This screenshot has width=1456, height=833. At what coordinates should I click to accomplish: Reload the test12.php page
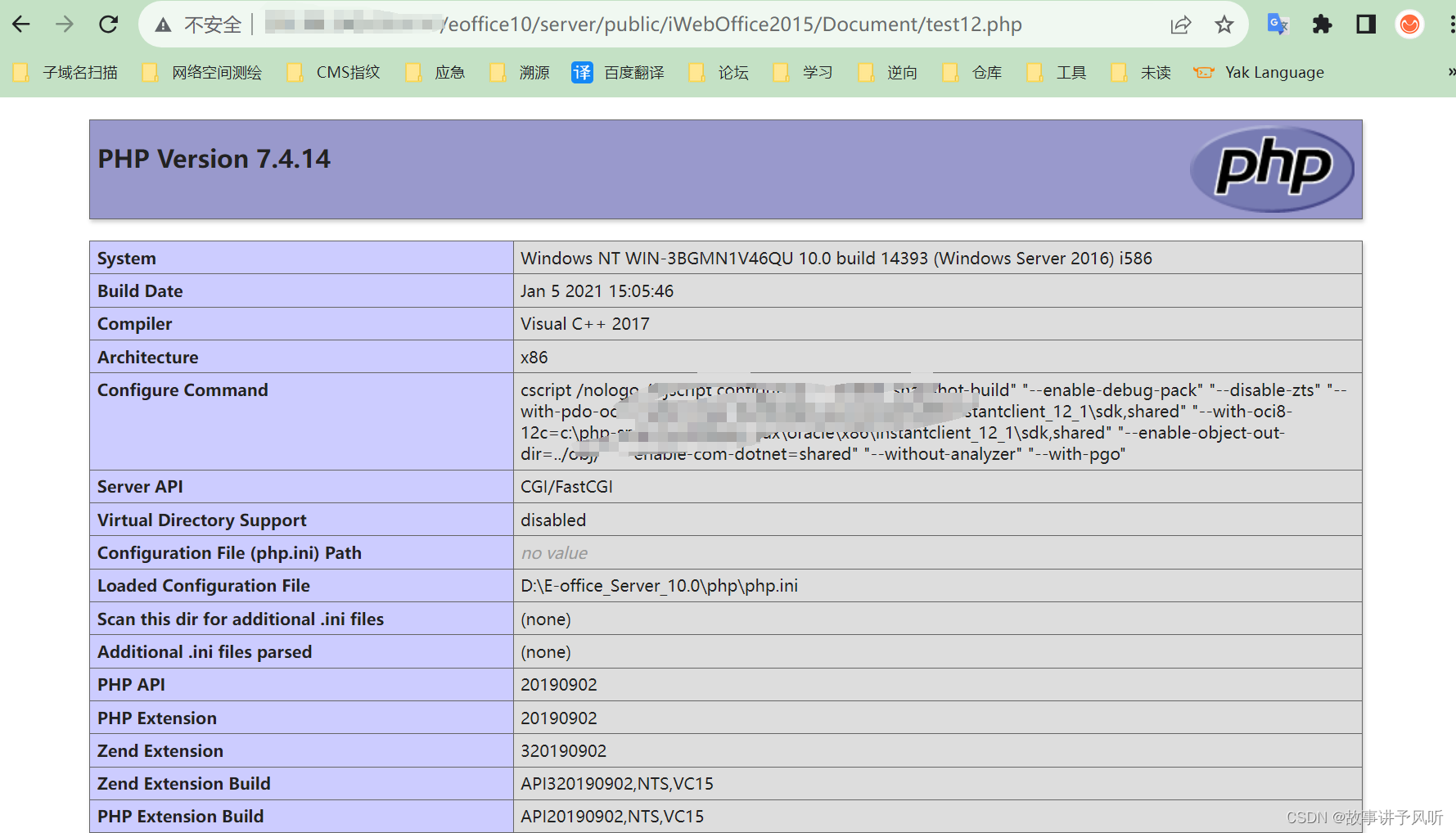(108, 25)
